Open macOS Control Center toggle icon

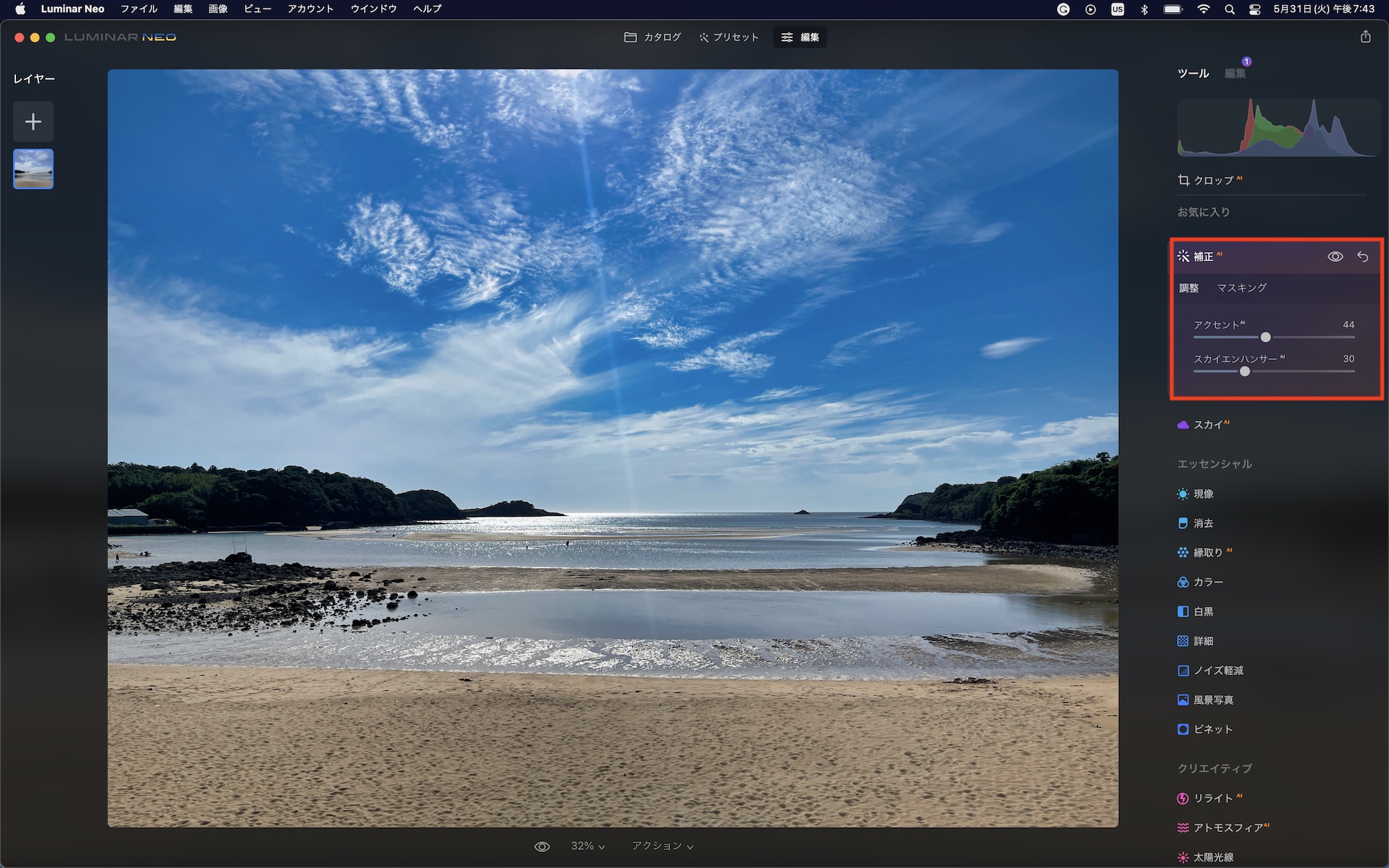(x=1254, y=9)
